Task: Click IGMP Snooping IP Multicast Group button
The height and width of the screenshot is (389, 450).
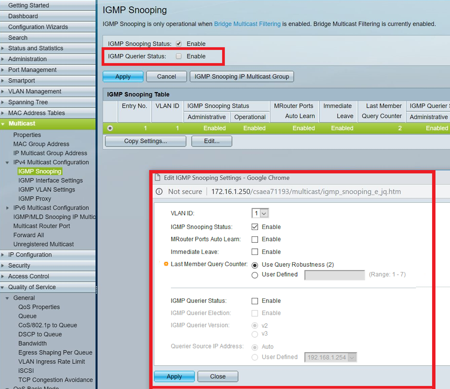Action: tap(242, 77)
